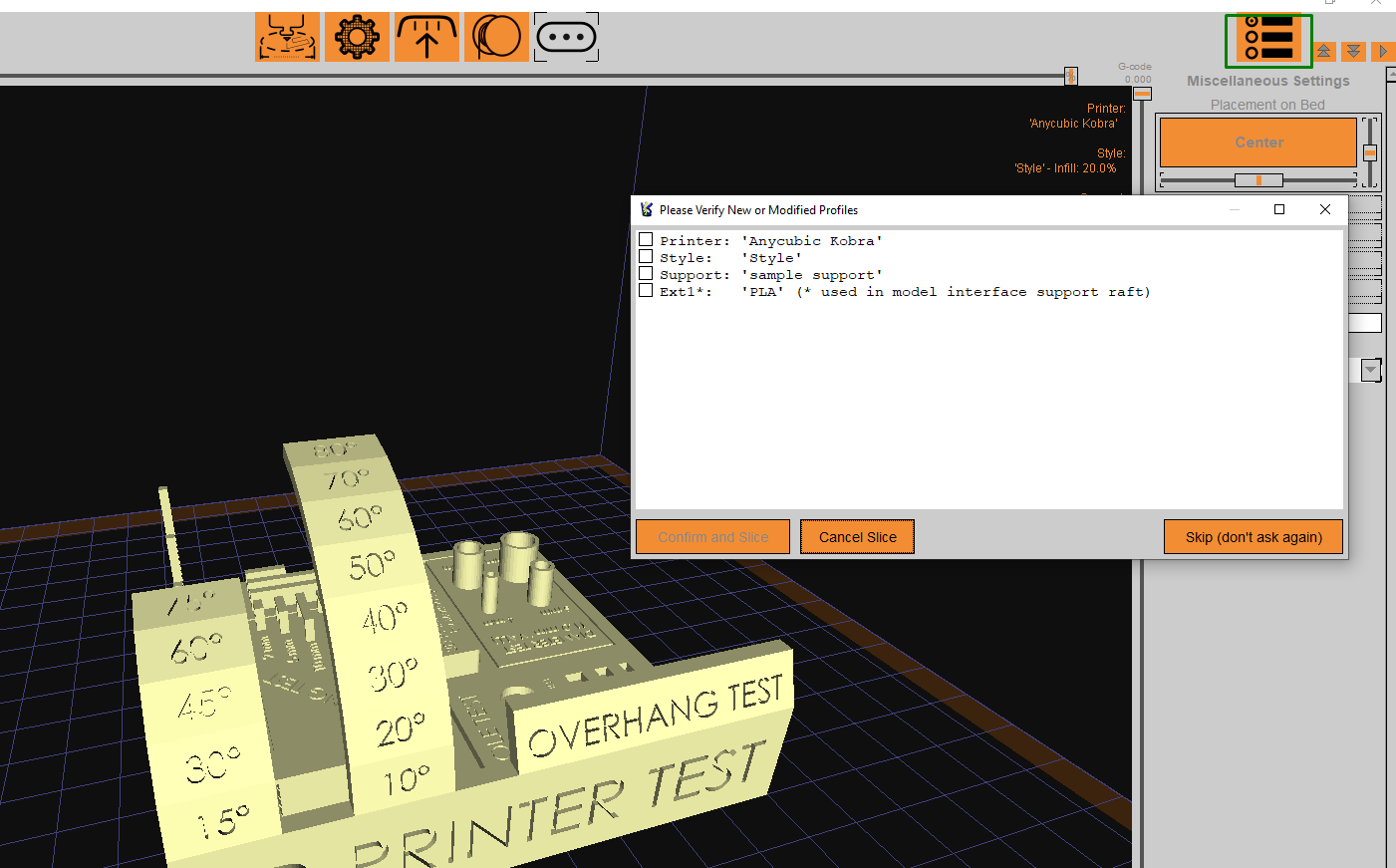
Task: Click the right panel scrollbar up arrow
Action: [x=1391, y=75]
